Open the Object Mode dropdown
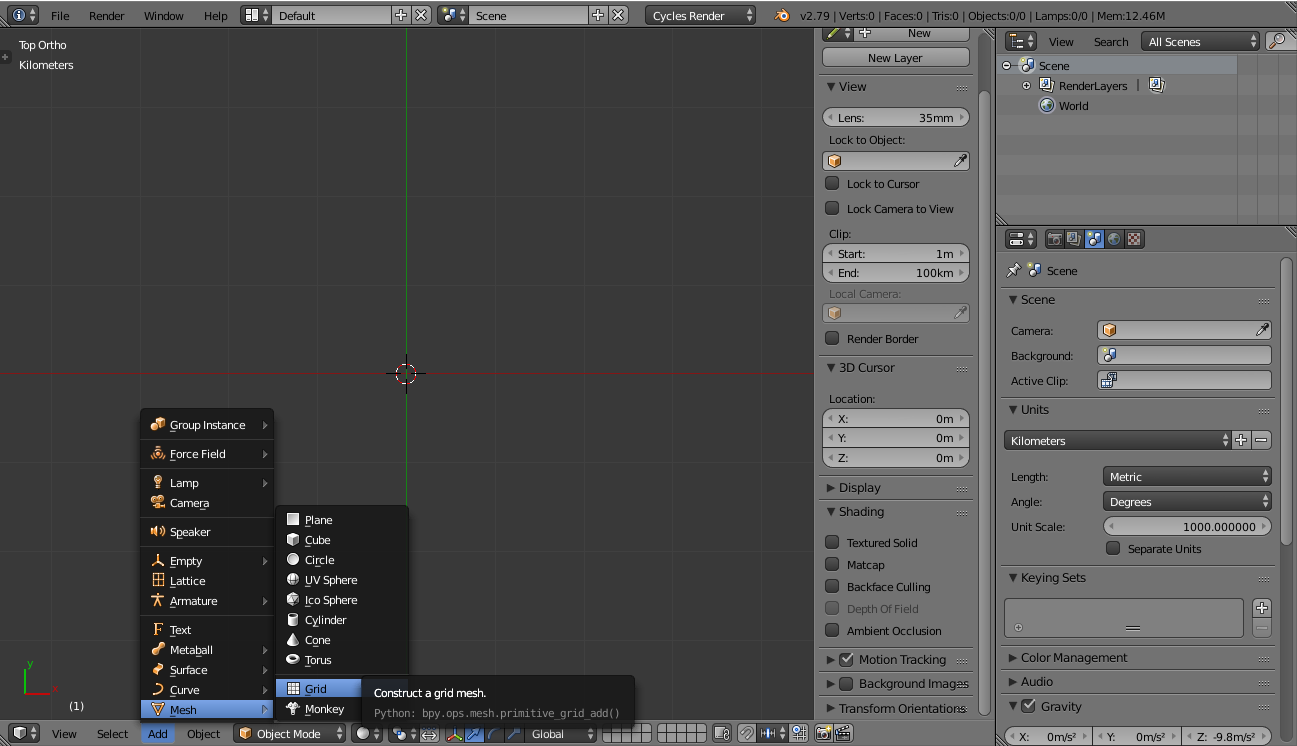Image resolution: width=1297 pixels, height=746 pixels. tap(289, 733)
